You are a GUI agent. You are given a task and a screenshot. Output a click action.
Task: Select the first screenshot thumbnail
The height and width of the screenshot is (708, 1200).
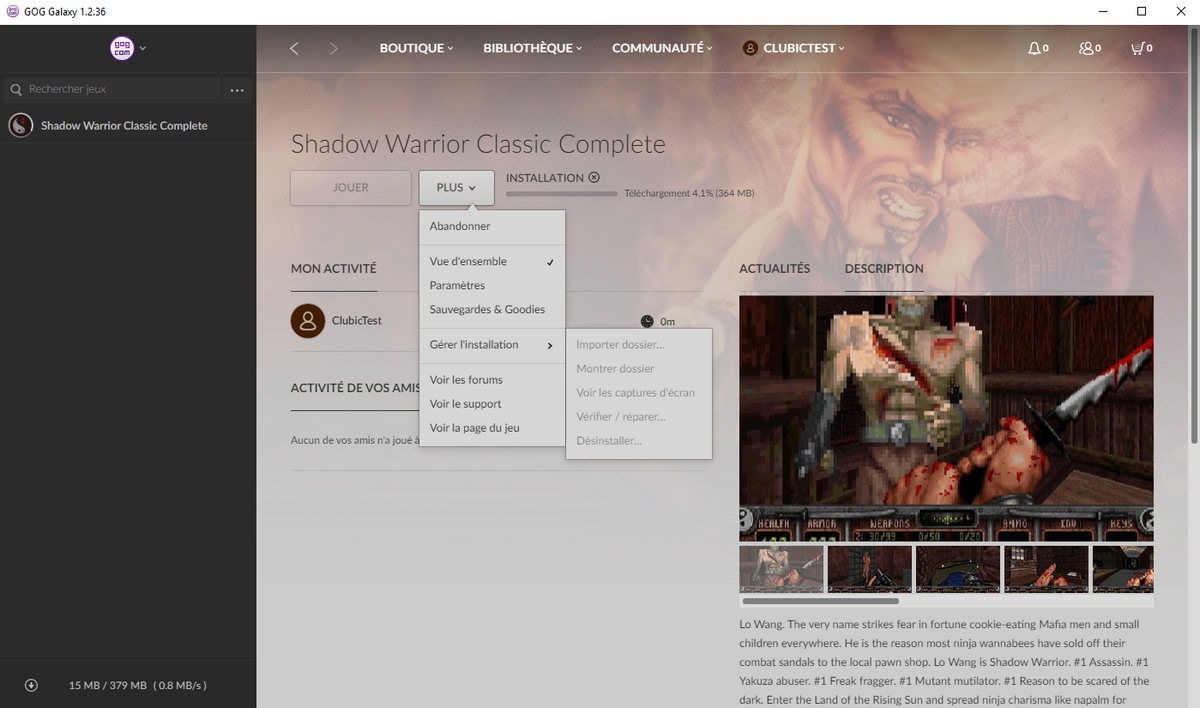pos(781,569)
